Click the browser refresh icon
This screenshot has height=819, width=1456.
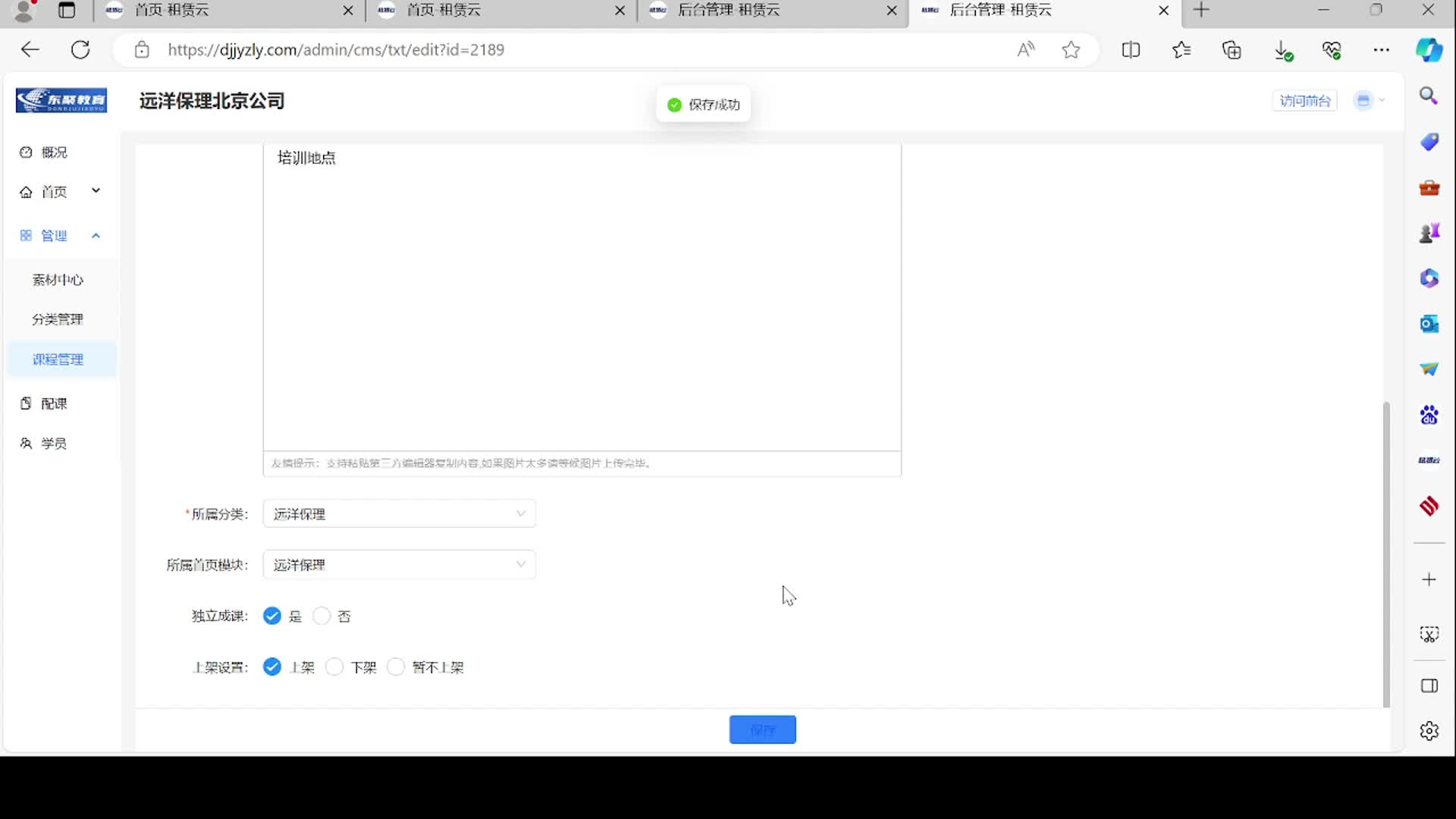(x=80, y=50)
